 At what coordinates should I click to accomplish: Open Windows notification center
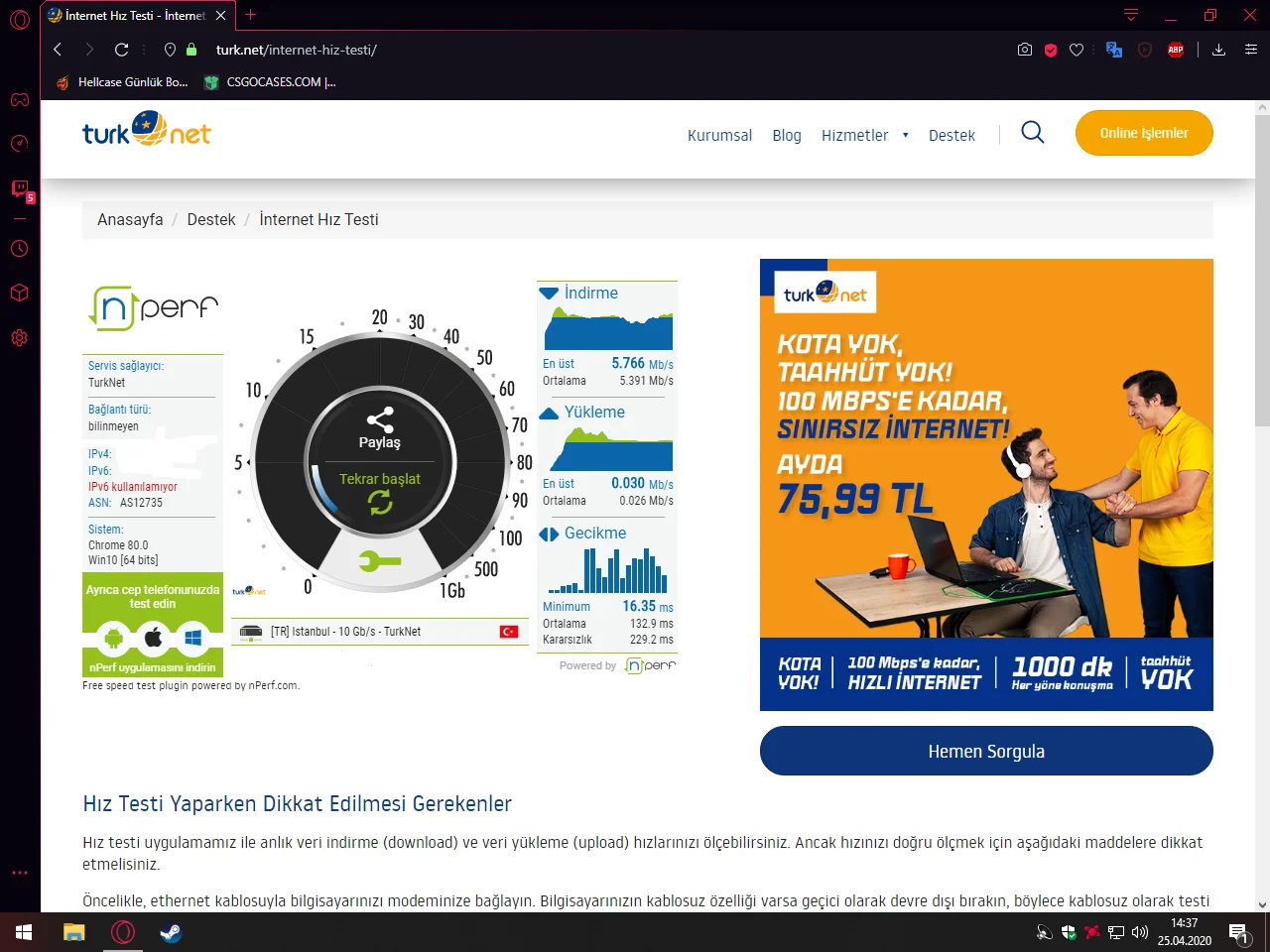[1239, 932]
